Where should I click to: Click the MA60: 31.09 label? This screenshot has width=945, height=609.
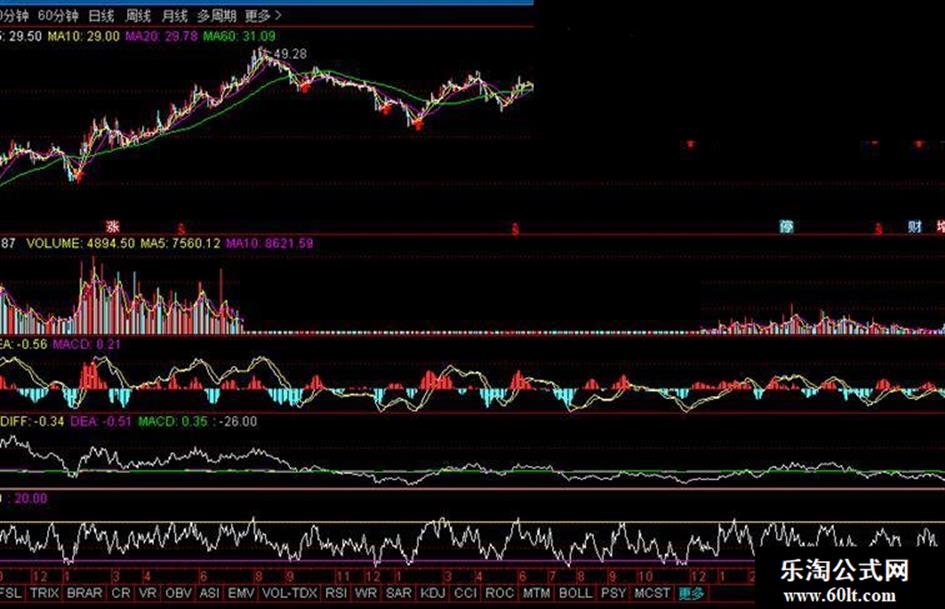click(x=239, y=36)
